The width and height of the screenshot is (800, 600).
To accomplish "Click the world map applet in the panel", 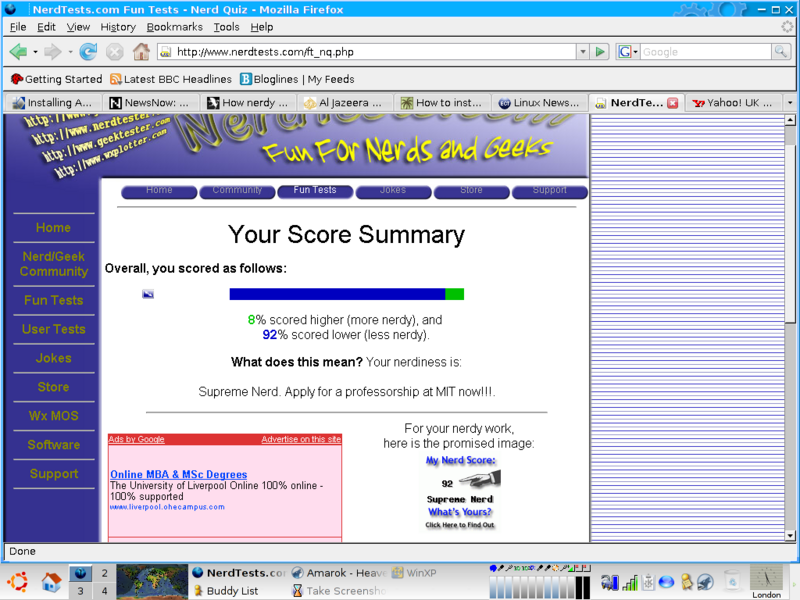I will [x=152, y=582].
